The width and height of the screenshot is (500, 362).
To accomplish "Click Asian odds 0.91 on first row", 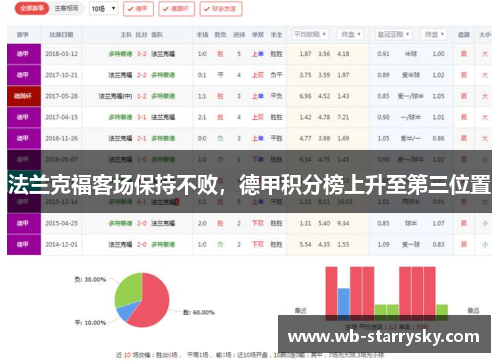I will tap(383, 54).
